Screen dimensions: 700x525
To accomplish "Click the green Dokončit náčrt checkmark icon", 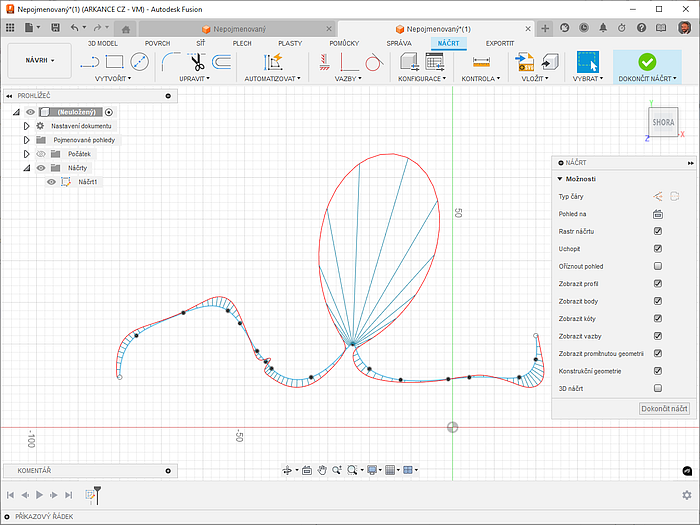I will coord(646,62).
